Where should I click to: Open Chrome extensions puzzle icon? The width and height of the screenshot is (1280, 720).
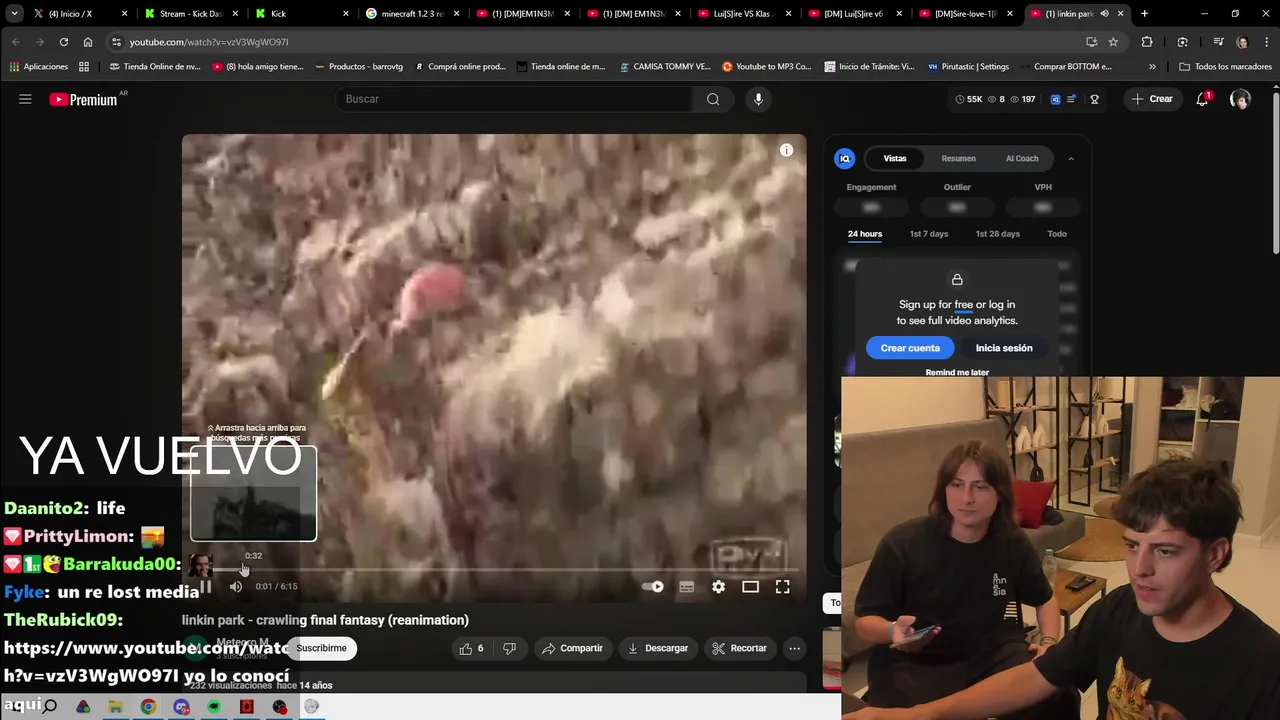click(1147, 42)
